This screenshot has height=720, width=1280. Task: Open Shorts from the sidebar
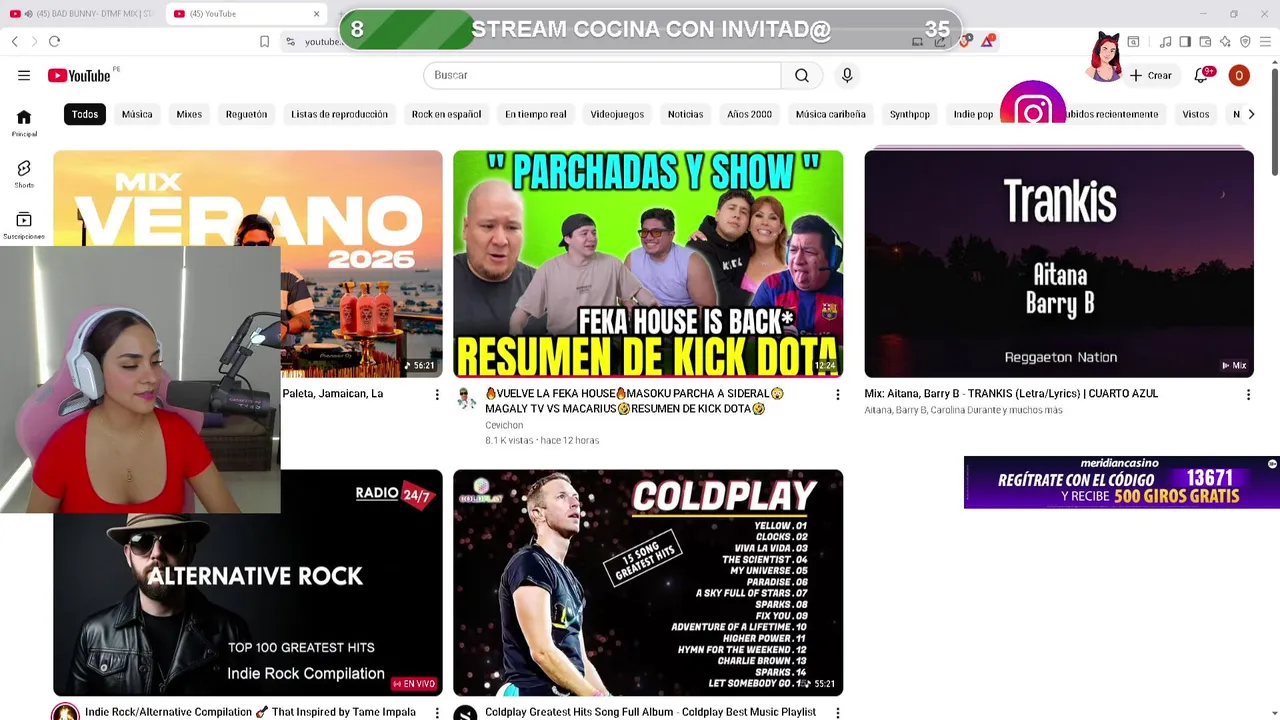click(x=24, y=174)
